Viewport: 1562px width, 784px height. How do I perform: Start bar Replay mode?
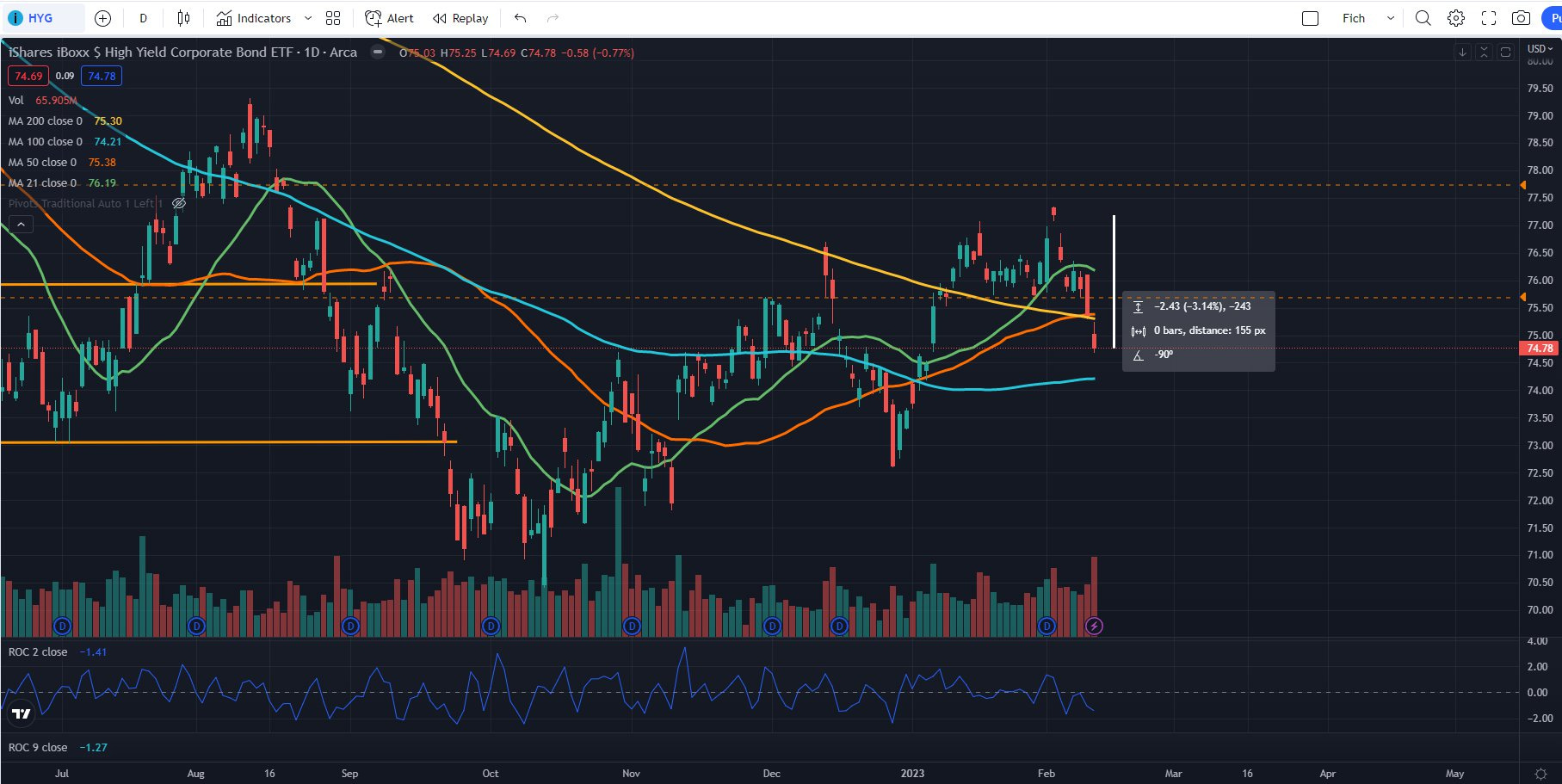460,18
